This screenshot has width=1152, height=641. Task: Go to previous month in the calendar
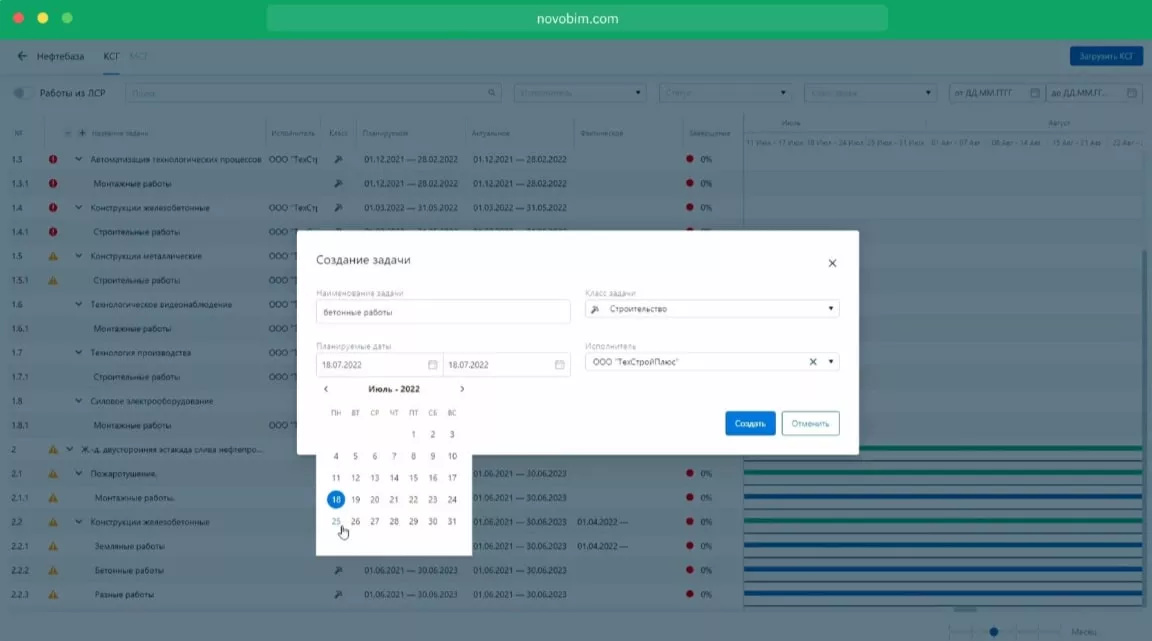(x=326, y=389)
